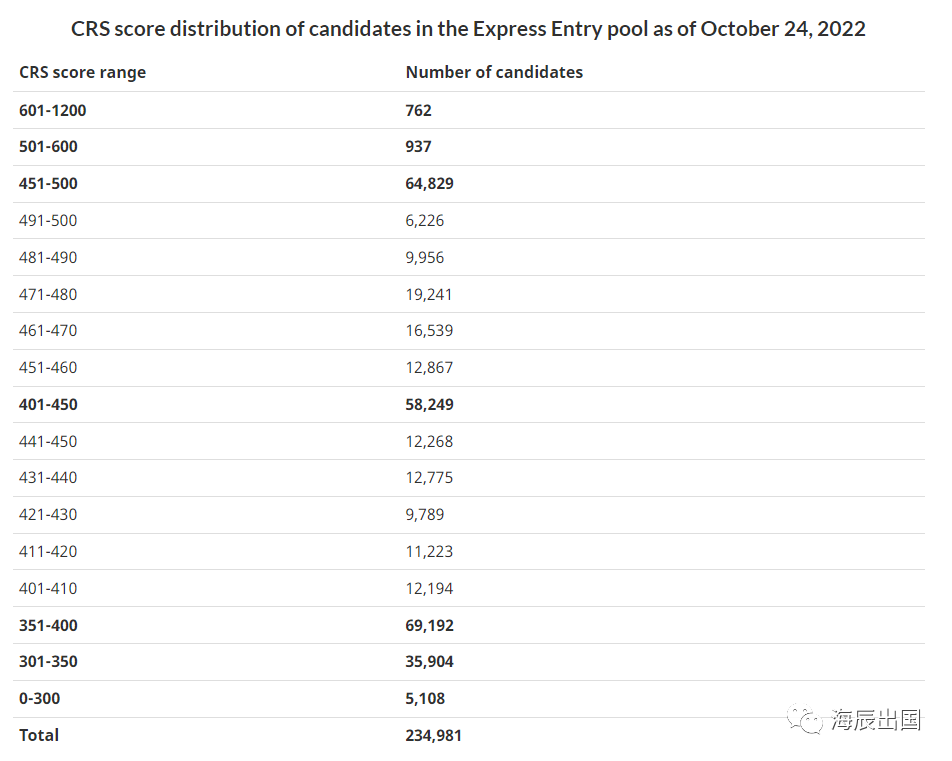This screenshot has height=761, width=952.
Task: Select the bold 401-450 range row
Action: coord(469,404)
